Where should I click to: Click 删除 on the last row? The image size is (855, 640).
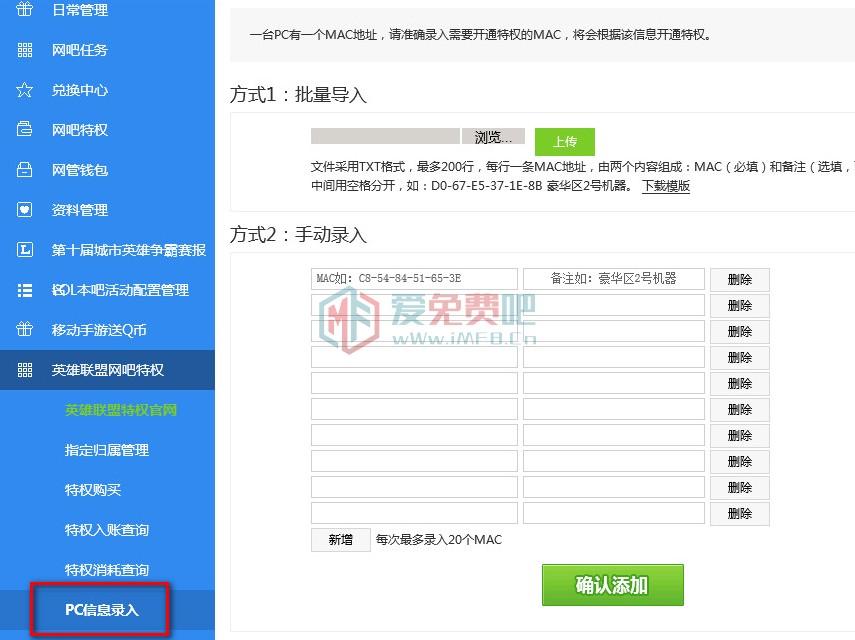740,514
